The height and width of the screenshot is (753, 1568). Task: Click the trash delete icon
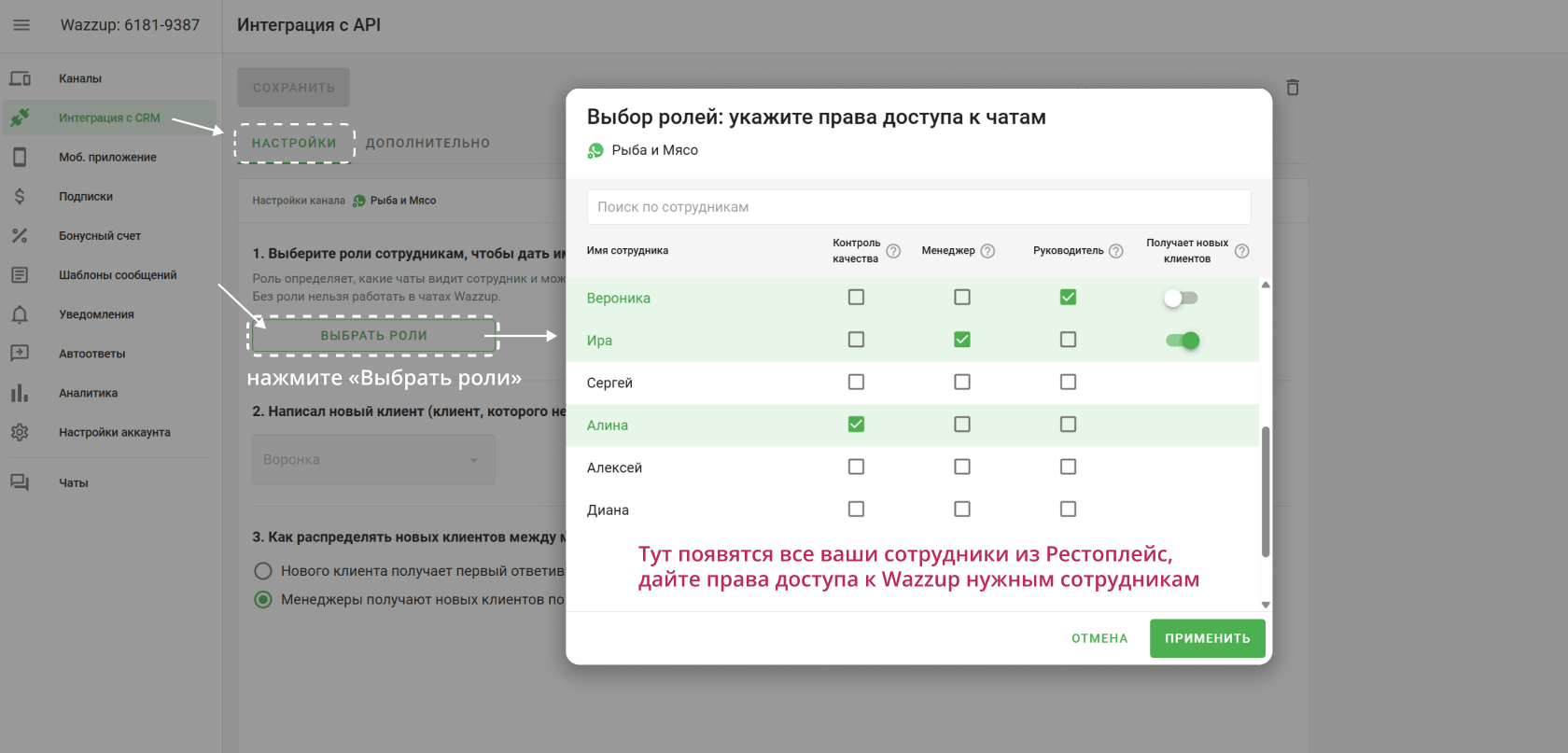click(1293, 87)
